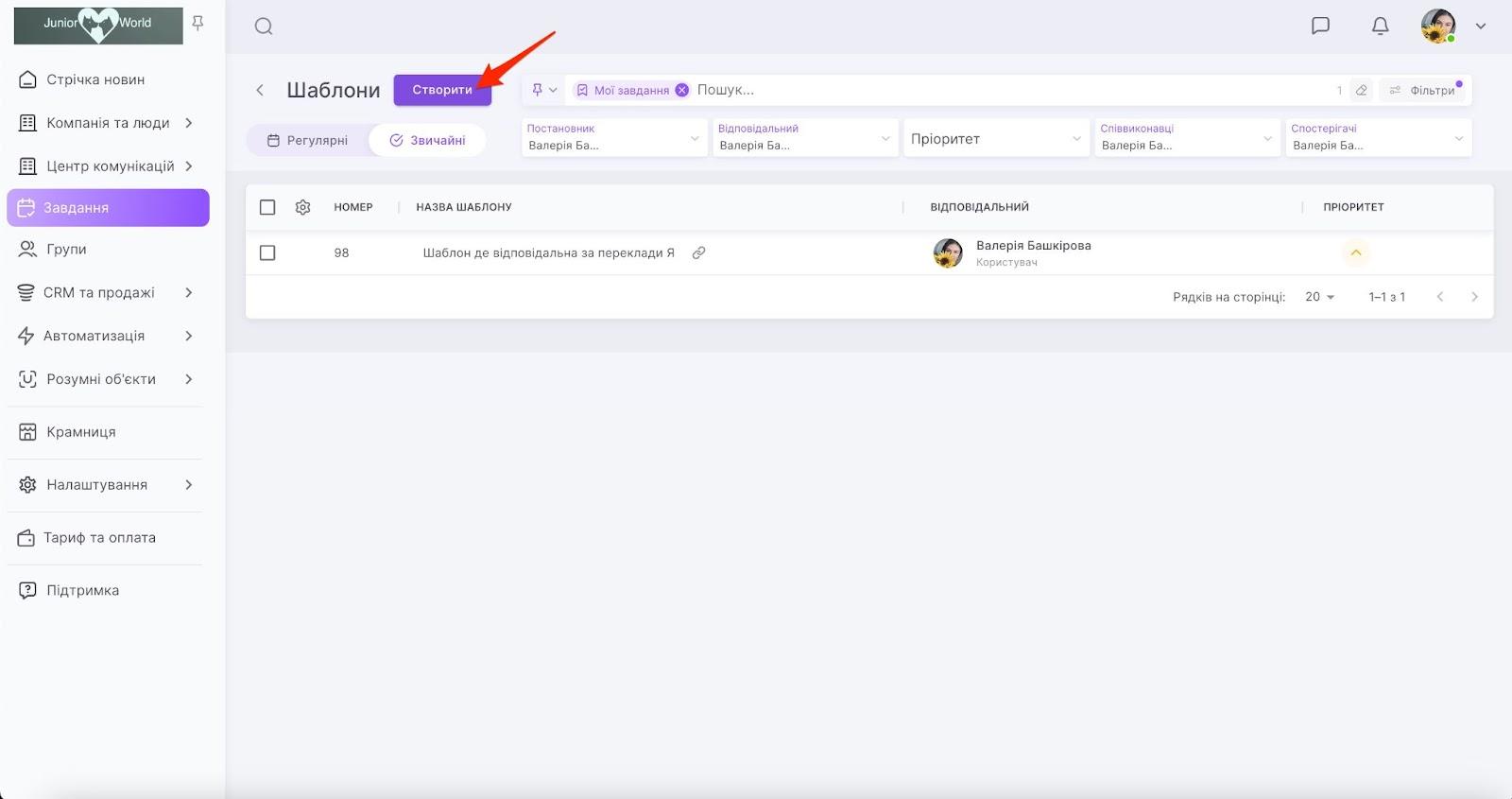
Task: Expand Центр комунікацій chevron
Action: click(189, 166)
